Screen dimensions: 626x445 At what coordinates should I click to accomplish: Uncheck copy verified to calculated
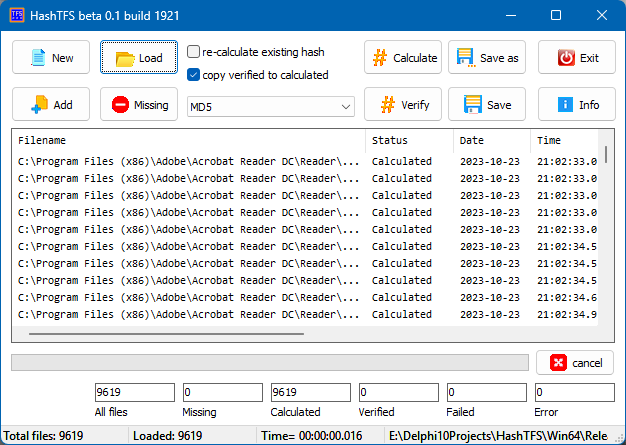194,74
